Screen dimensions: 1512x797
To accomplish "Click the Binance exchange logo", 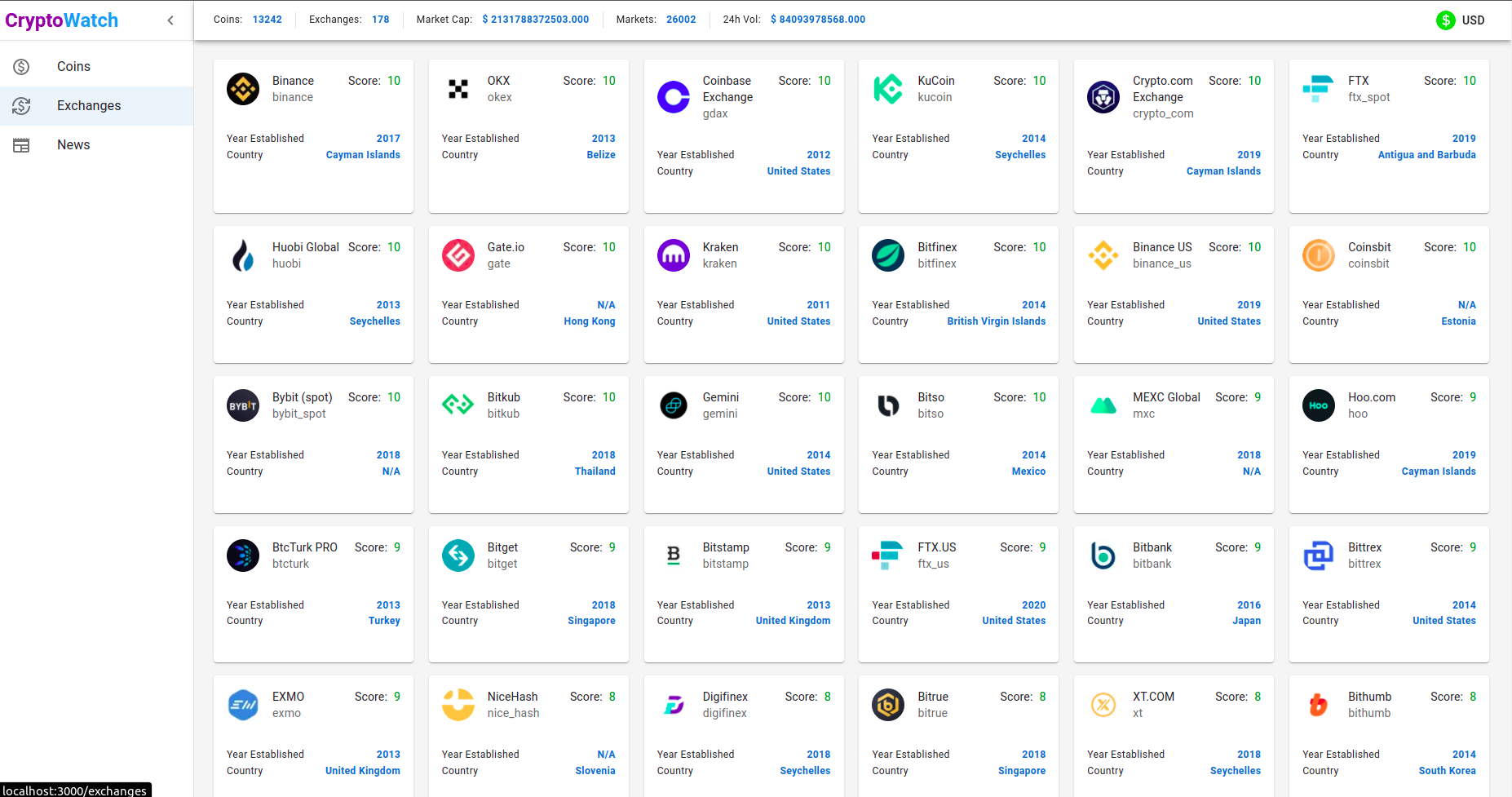I will pyautogui.click(x=243, y=89).
